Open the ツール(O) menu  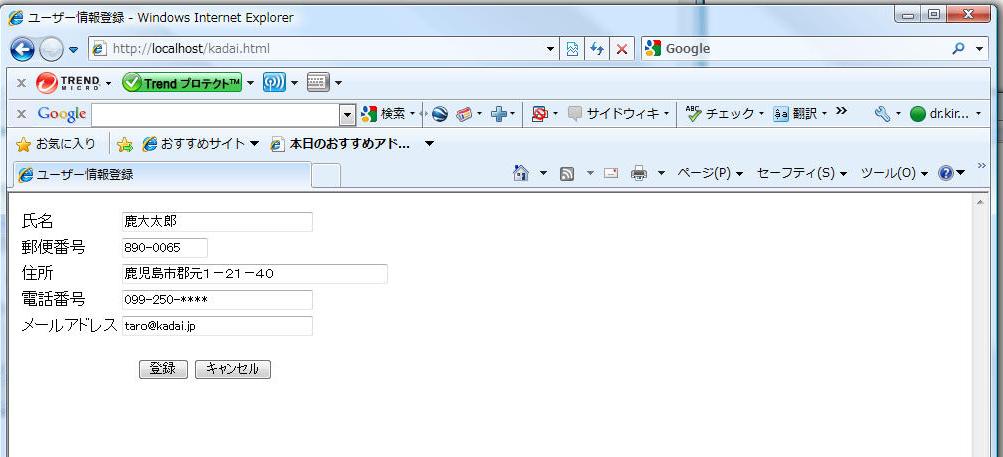pos(893,174)
